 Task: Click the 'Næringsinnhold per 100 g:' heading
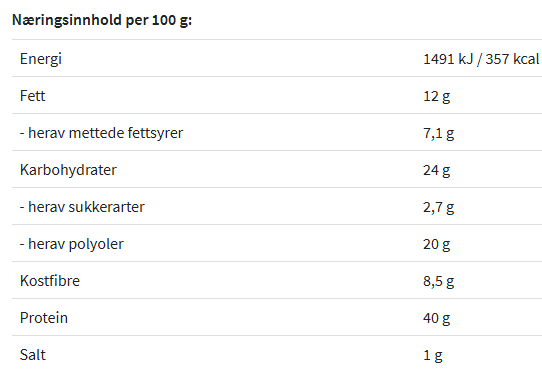tap(102, 20)
